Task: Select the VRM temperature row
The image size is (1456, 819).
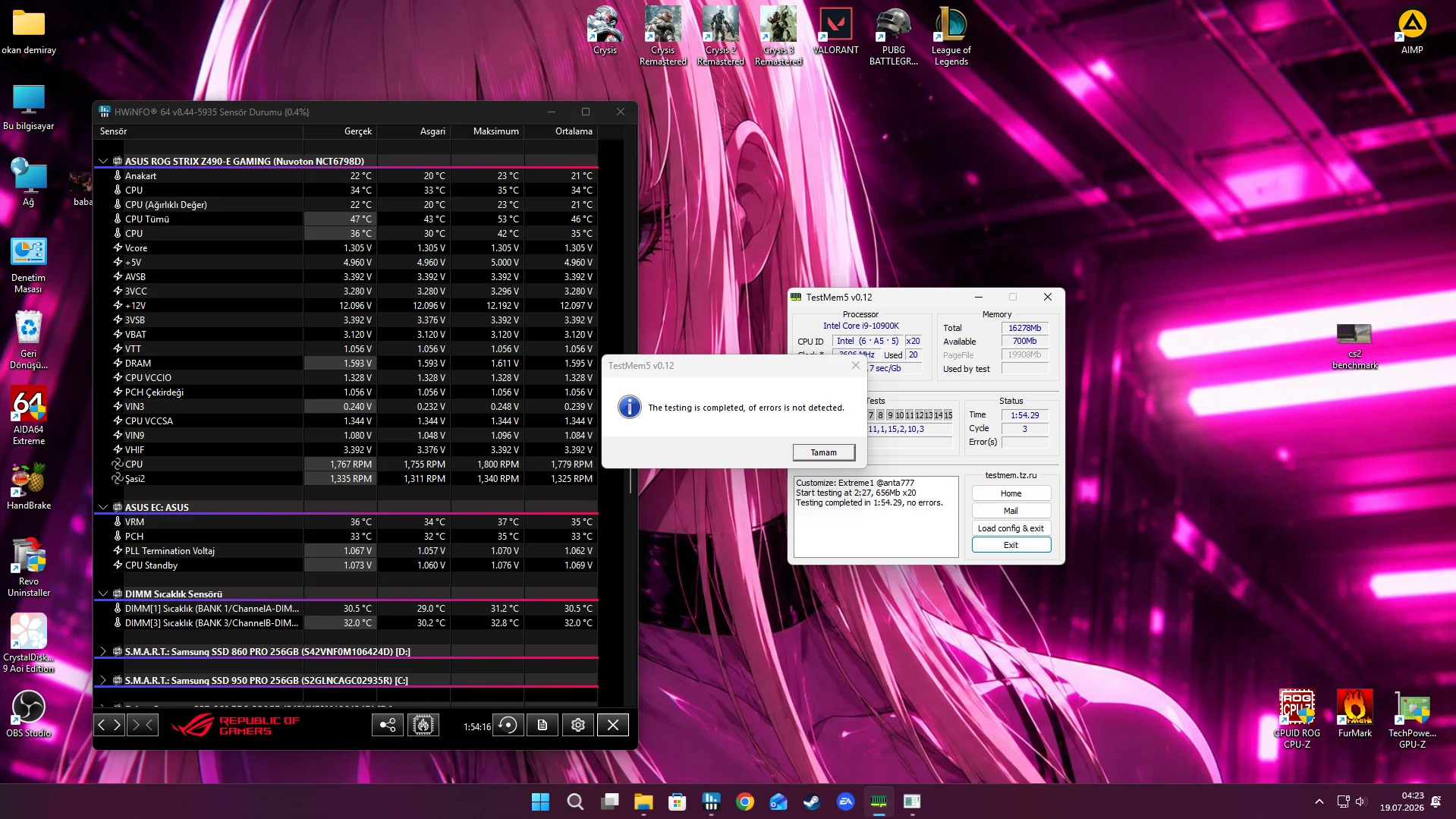Action: pos(346,522)
